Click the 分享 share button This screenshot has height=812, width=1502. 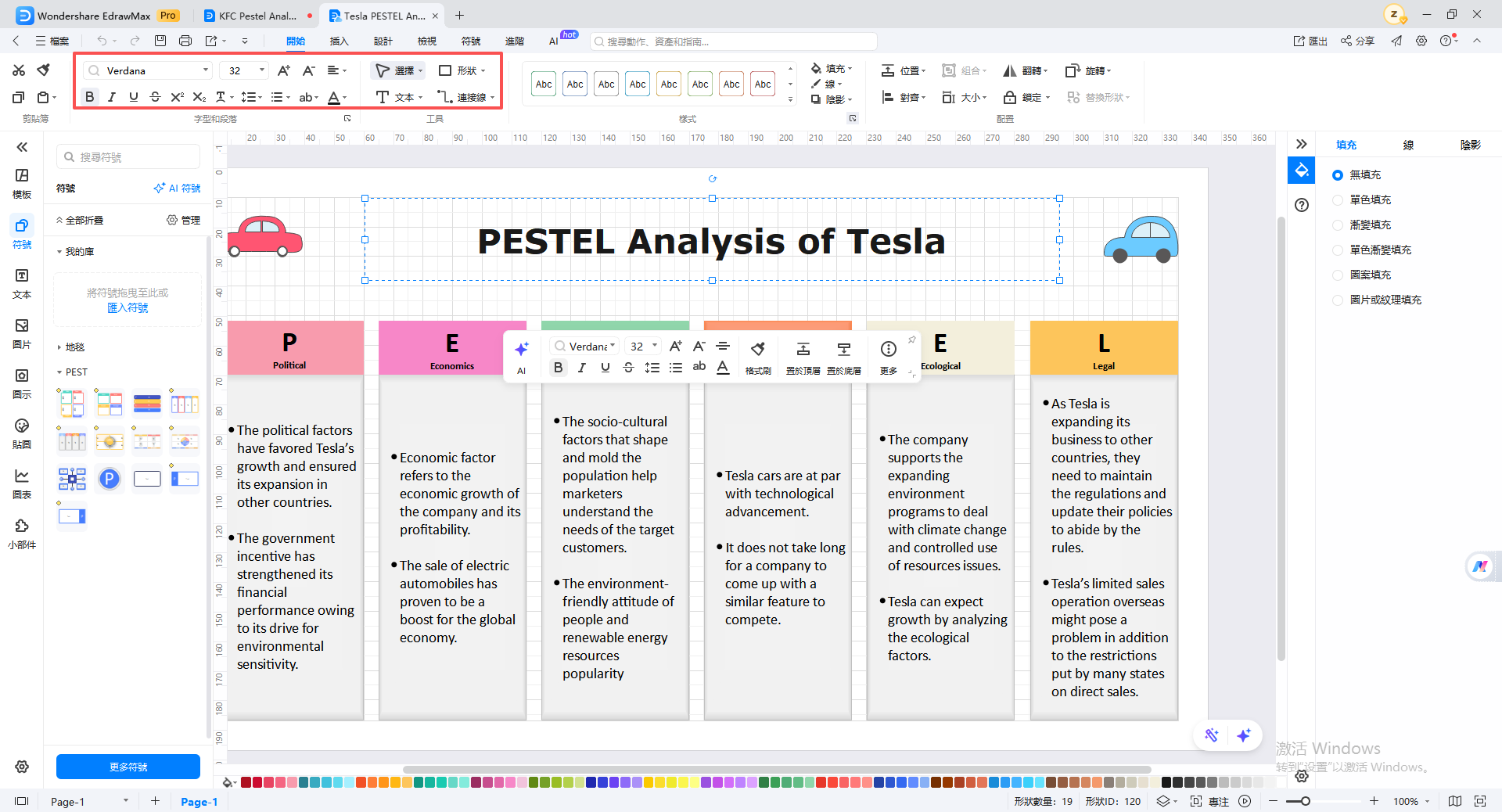pos(1357,41)
